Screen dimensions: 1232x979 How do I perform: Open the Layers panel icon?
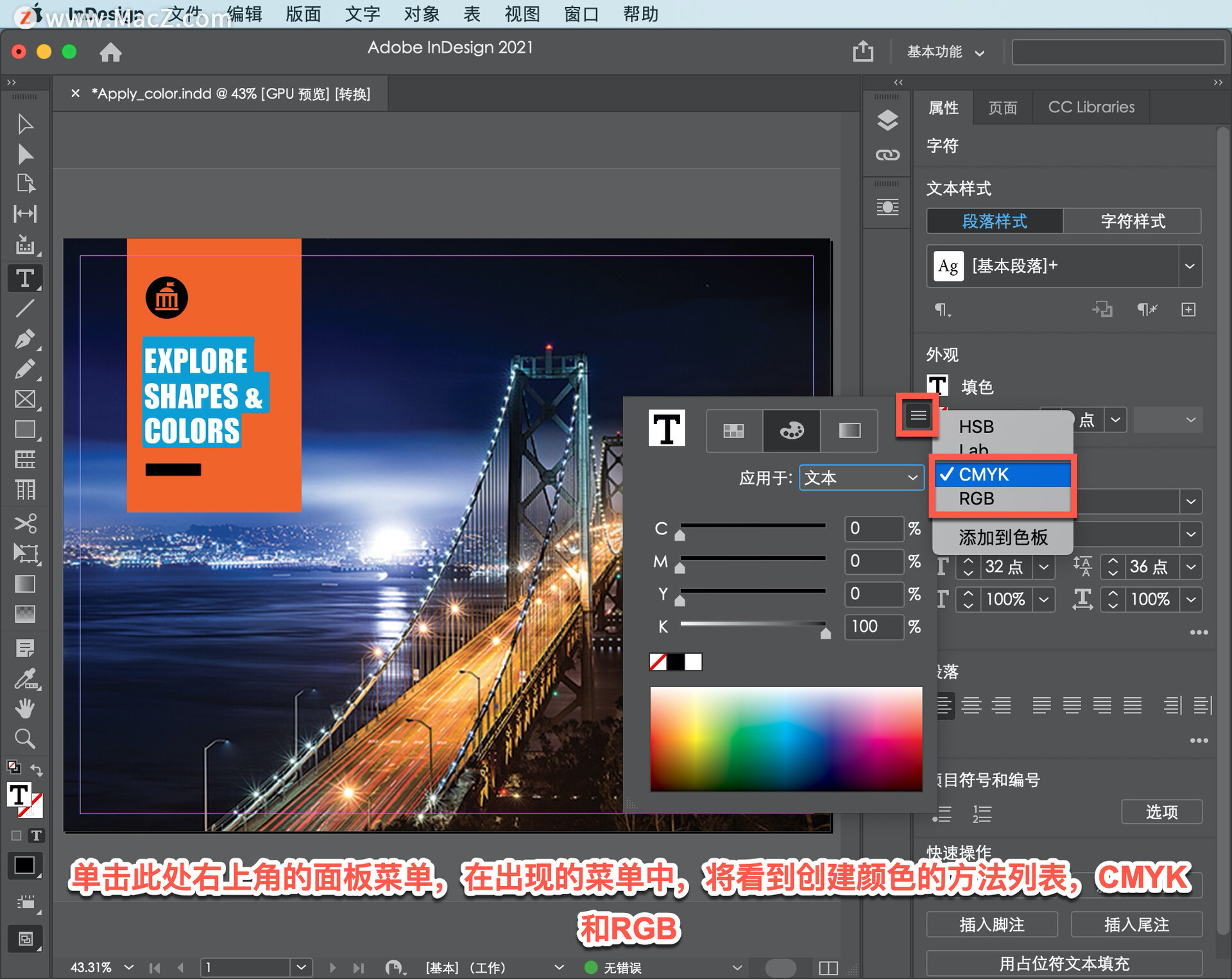[887, 120]
